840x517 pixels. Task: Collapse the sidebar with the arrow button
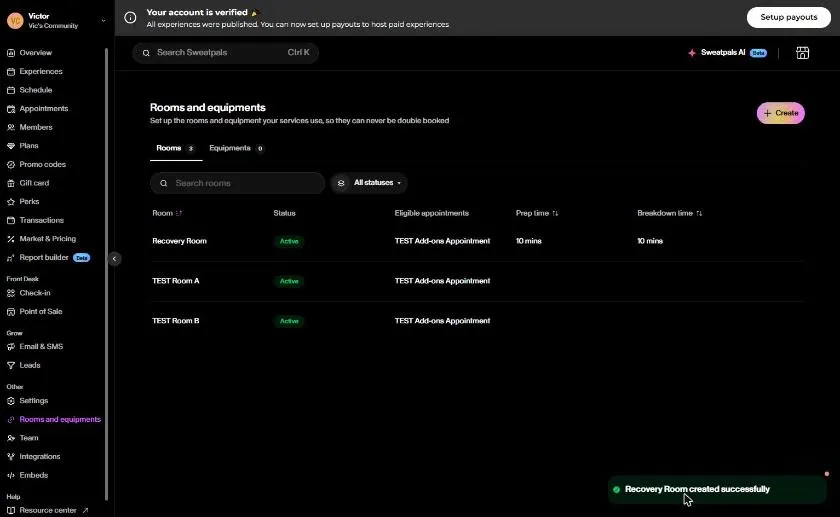[114, 259]
